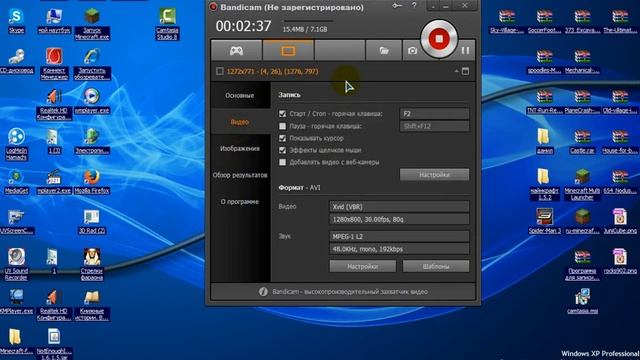The width and height of the screenshot is (640, 360).
Task: Open the Видео tab
Action: pyautogui.click(x=240, y=122)
